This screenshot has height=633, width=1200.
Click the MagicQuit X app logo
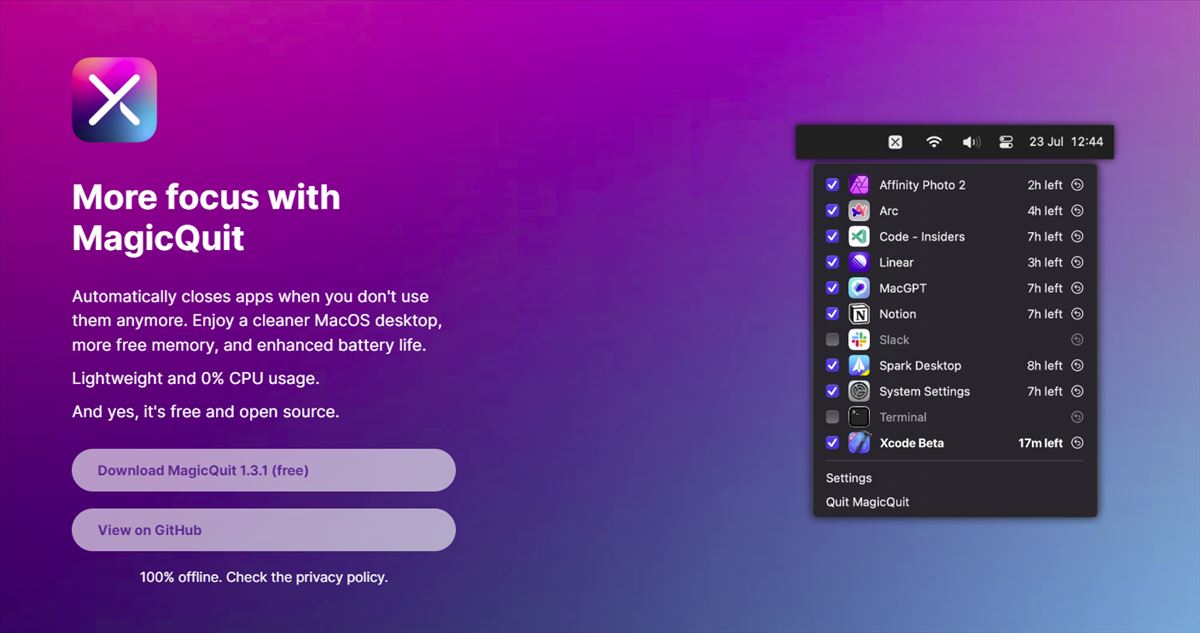[114, 100]
